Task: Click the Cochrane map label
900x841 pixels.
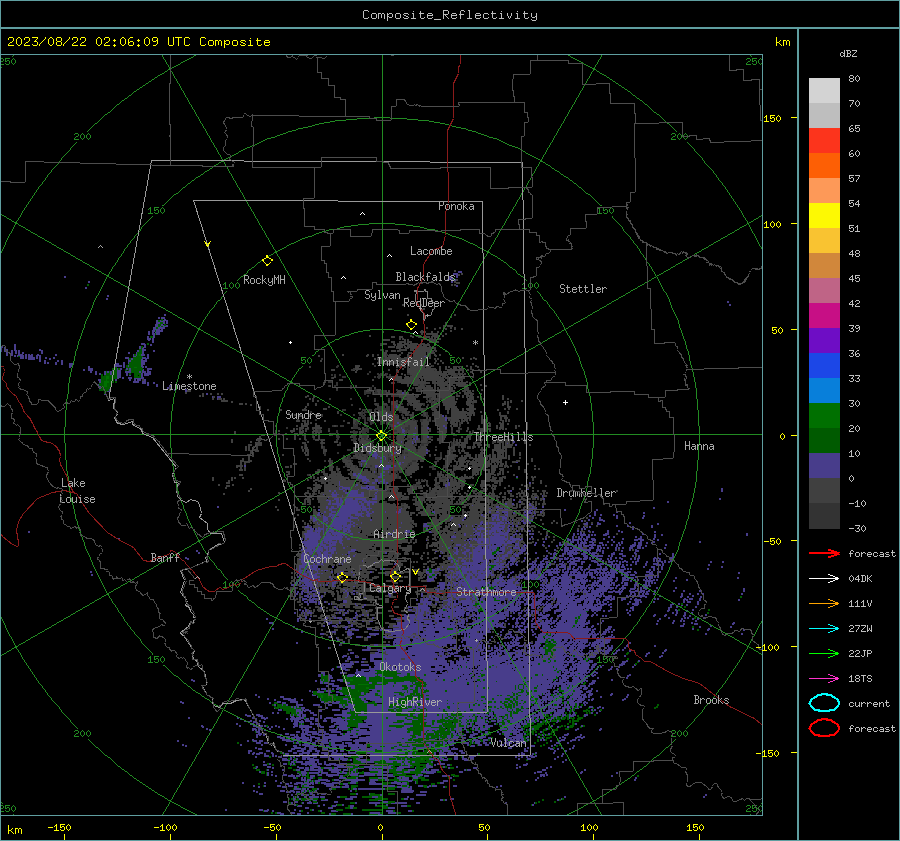Action: (327, 559)
